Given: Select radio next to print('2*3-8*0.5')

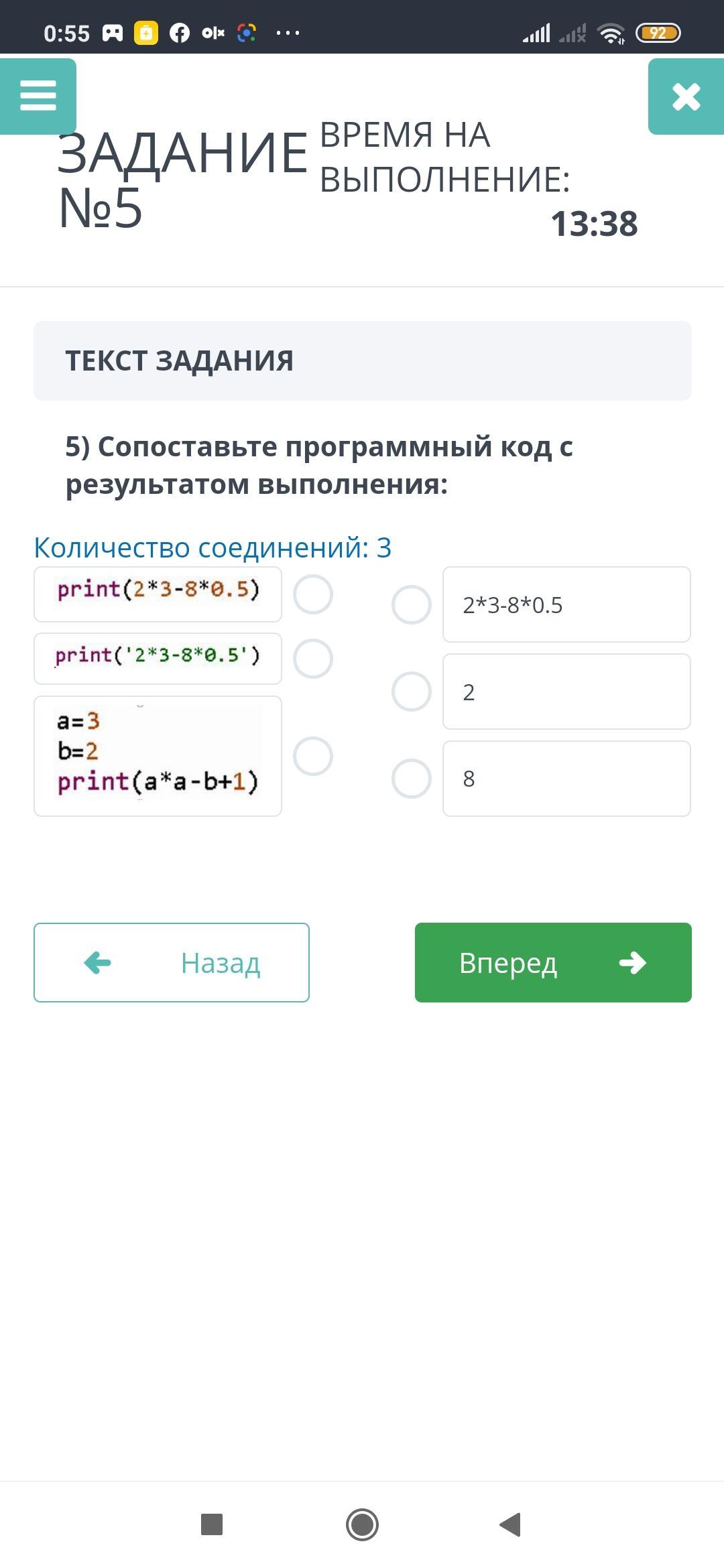Looking at the screenshot, I should pyautogui.click(x=313, y=659).
